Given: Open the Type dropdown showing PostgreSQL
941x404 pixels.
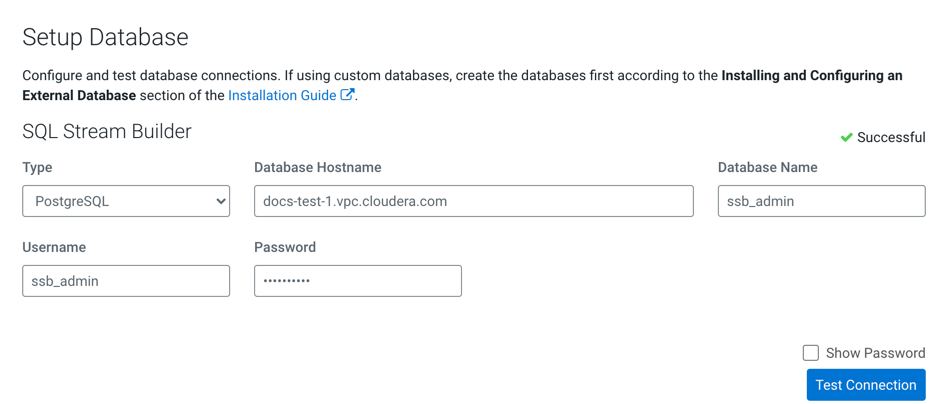Looking at the screenshot, I should tap(126, 201).
